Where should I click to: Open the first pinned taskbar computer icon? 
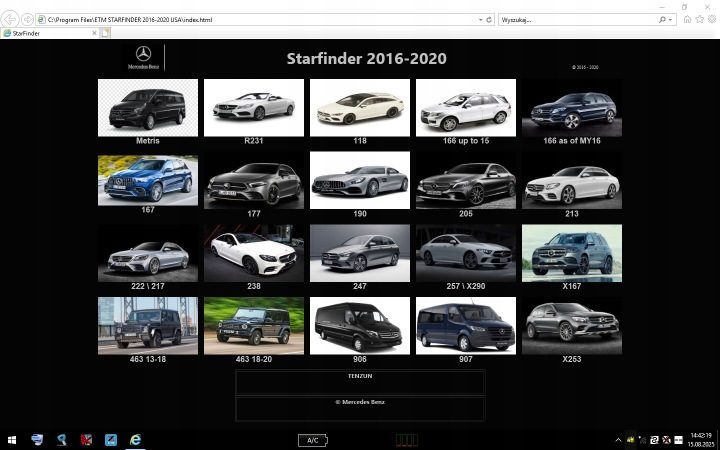point(37,439)
